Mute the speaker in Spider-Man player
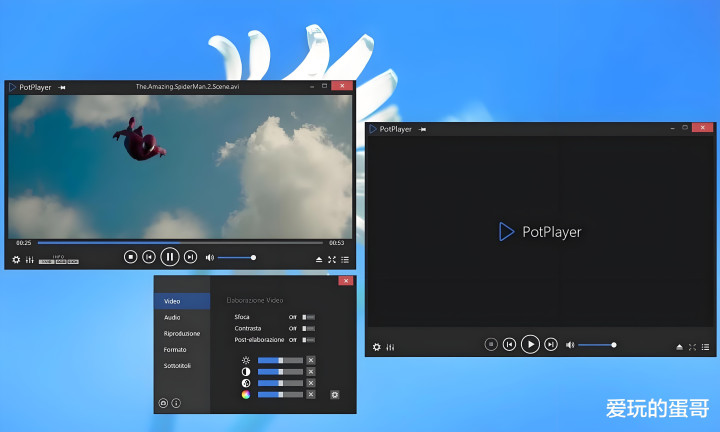The image size is (720, 432). click(210, 257)
